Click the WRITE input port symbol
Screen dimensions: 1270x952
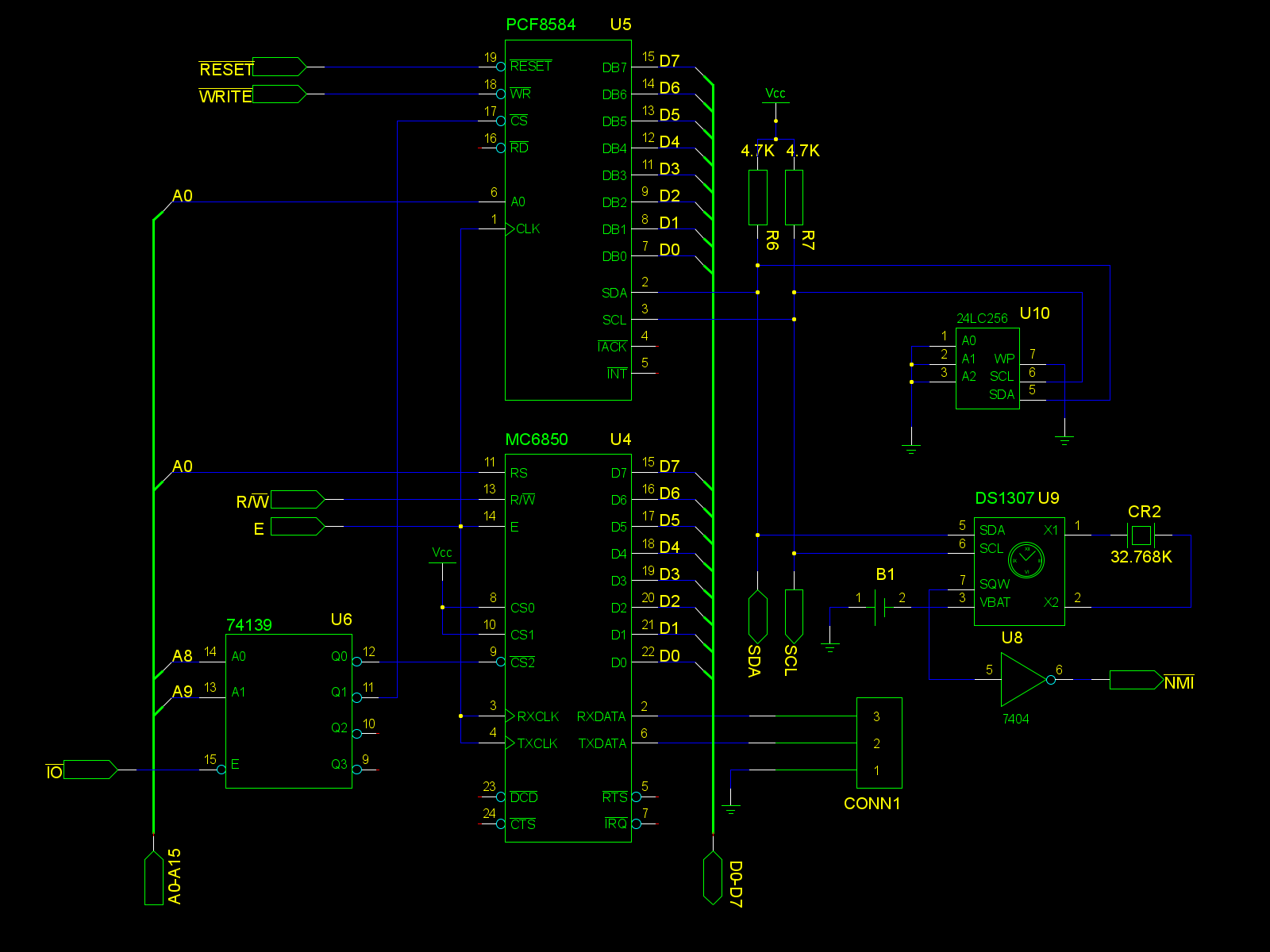279,94
